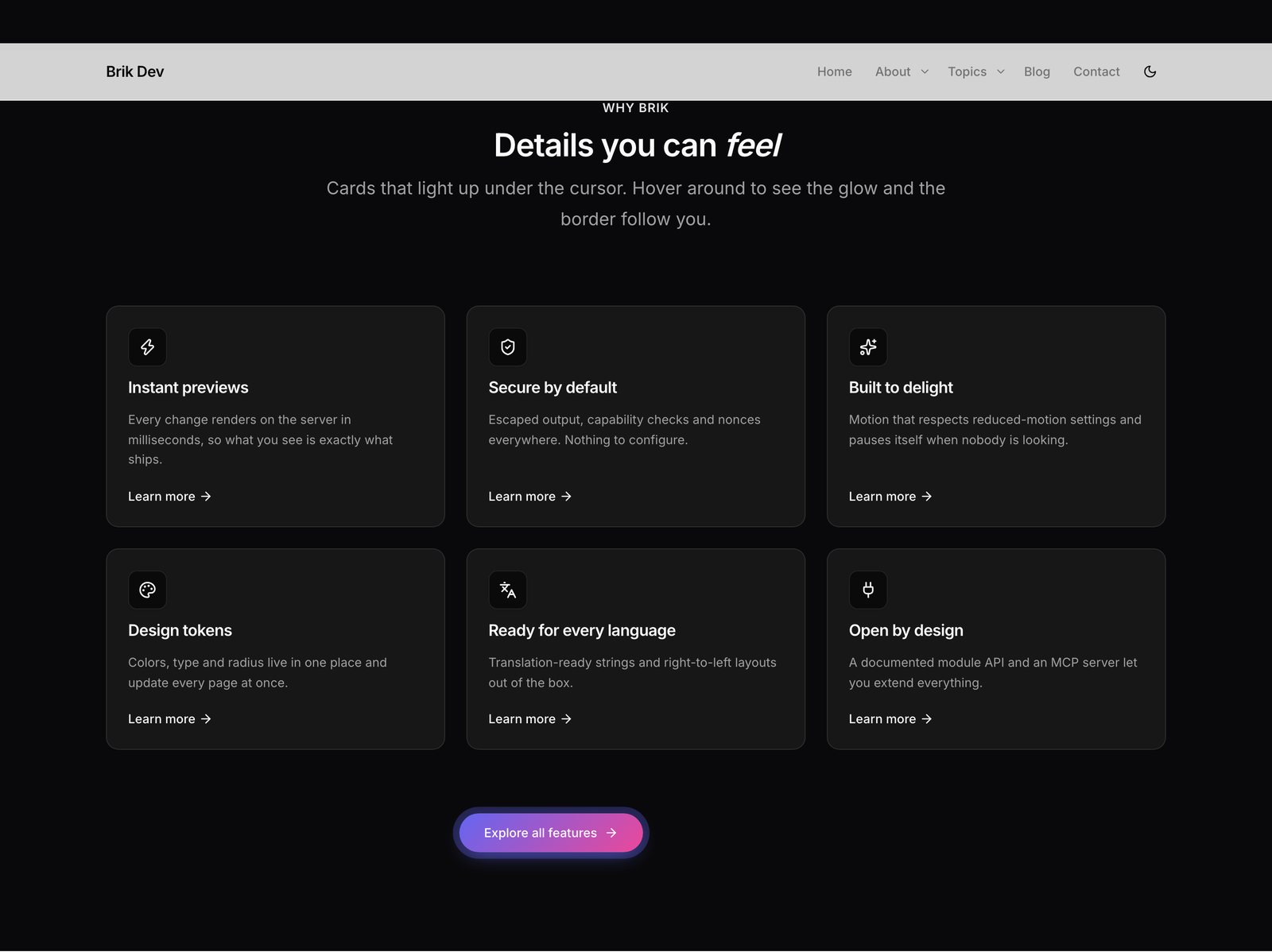This screenshot has width=1272, height=952.
Task: Open the Blog nav item
Action: 1037,72
